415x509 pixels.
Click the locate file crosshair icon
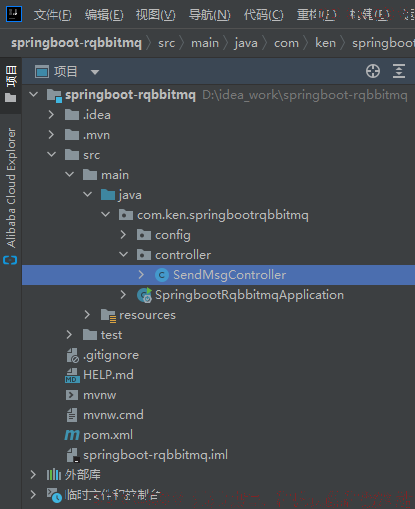pos(373,71)
